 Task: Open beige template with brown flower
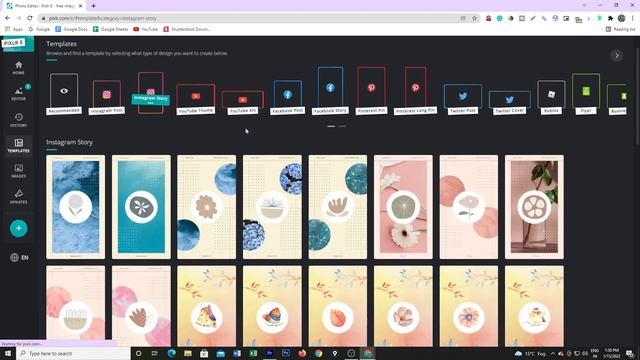(207, 207)
